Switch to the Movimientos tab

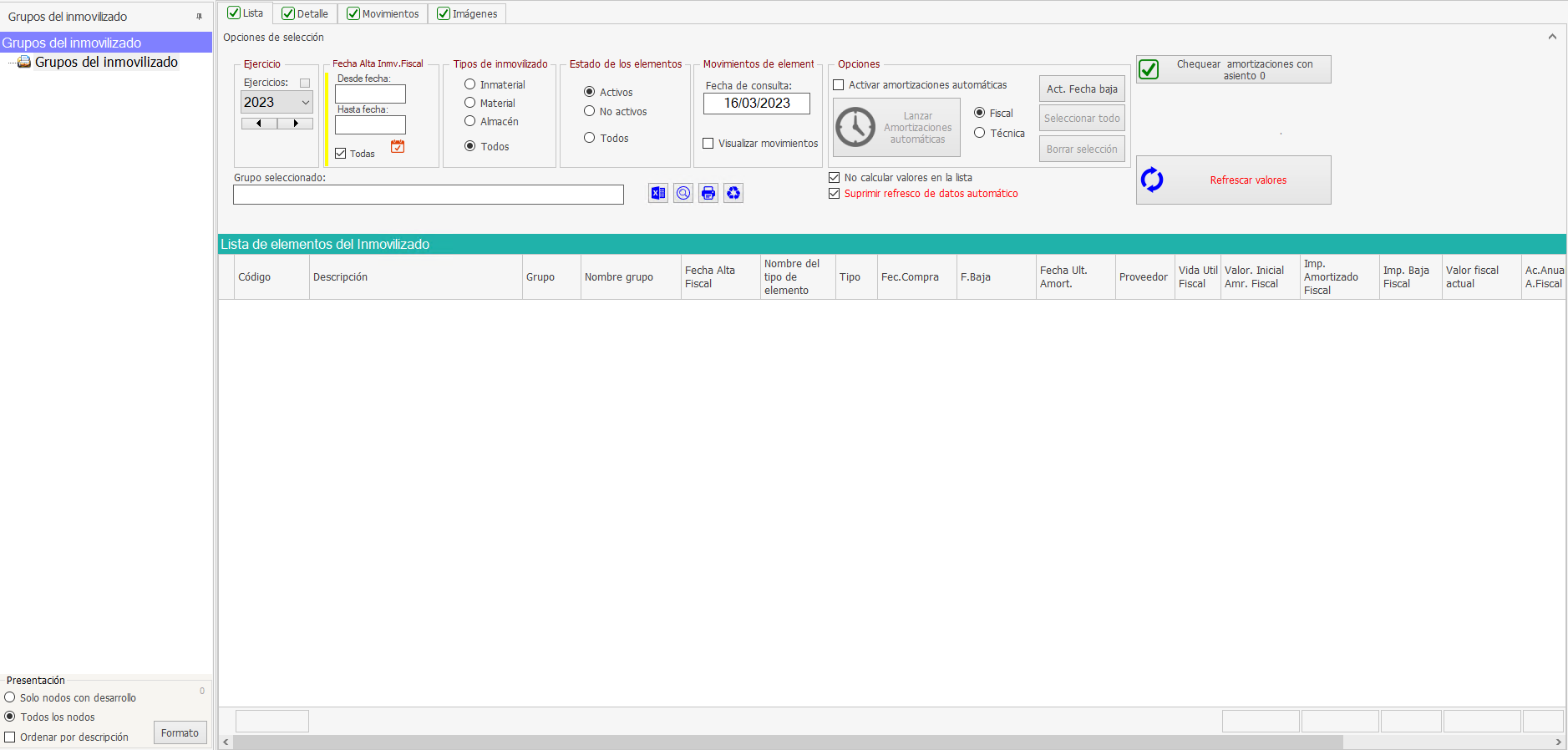383,14
